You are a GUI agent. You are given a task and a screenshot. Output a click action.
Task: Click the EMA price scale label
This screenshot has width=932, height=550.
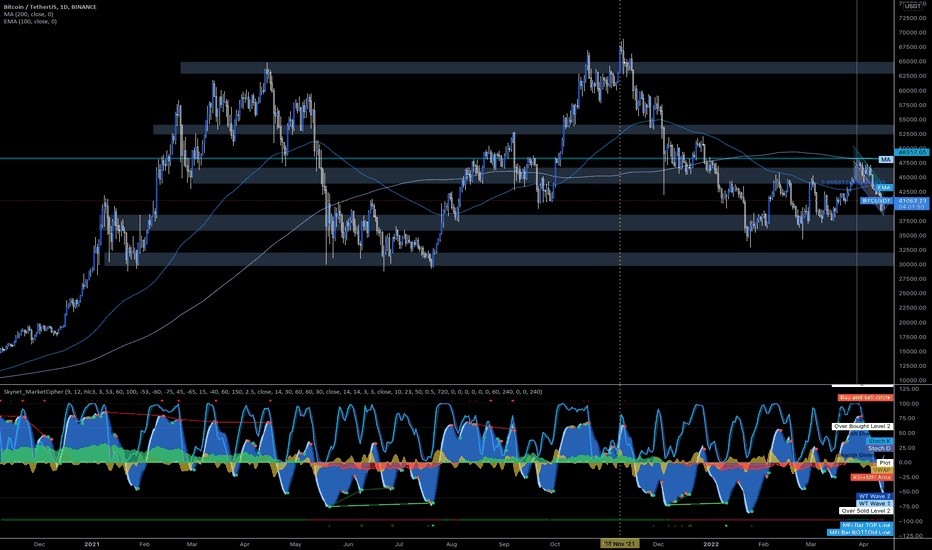click(x=884, y=187)
